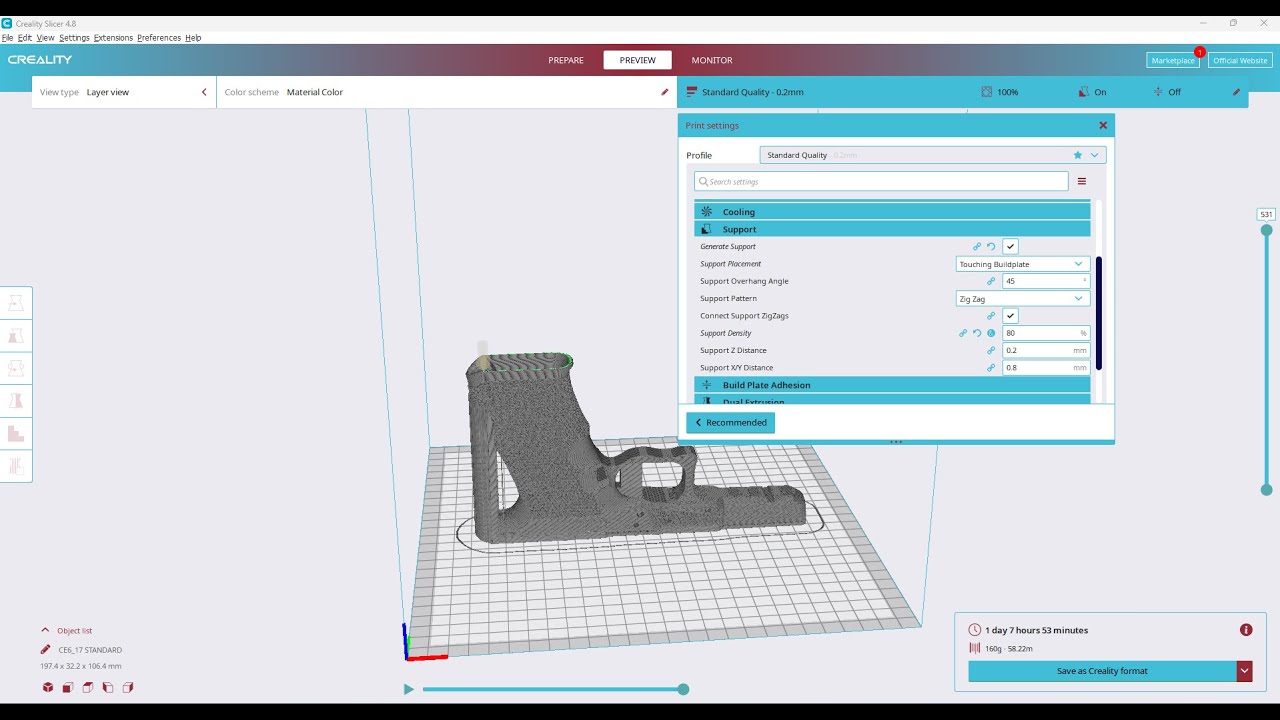Screen dimensions: 1280x720
Task: Open the View menu
Action: pos(45,38)
